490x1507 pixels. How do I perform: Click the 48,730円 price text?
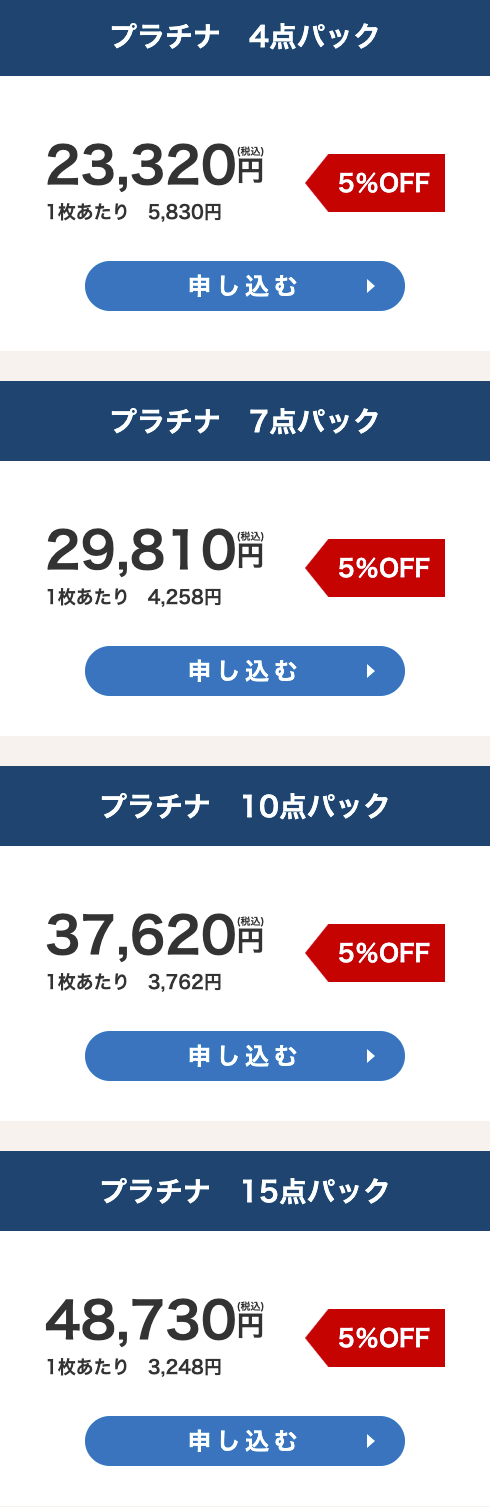[x=155, y=1321]
